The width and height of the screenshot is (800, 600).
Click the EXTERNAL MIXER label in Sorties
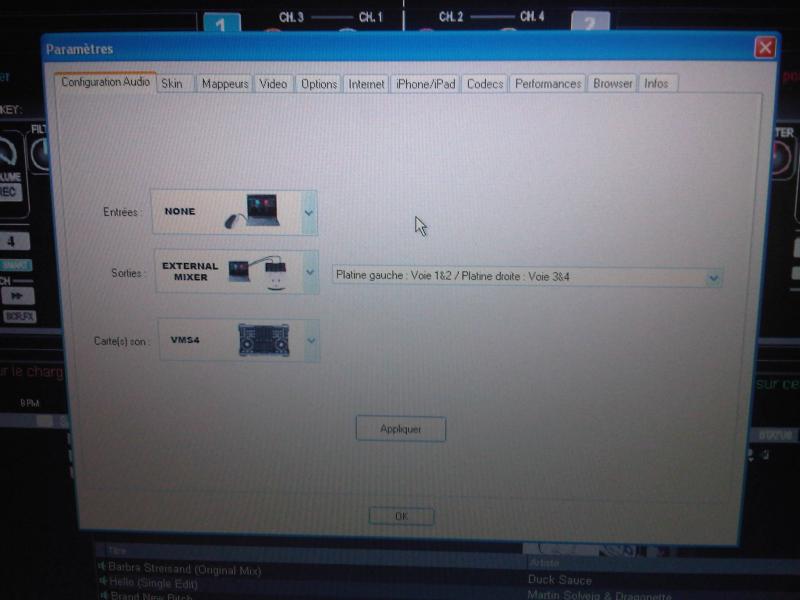coord(190,271)
